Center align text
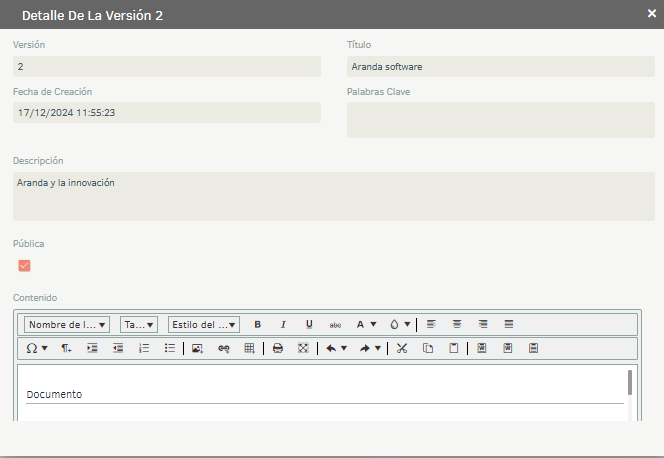664x458 pixels. (x=457, y=324)
